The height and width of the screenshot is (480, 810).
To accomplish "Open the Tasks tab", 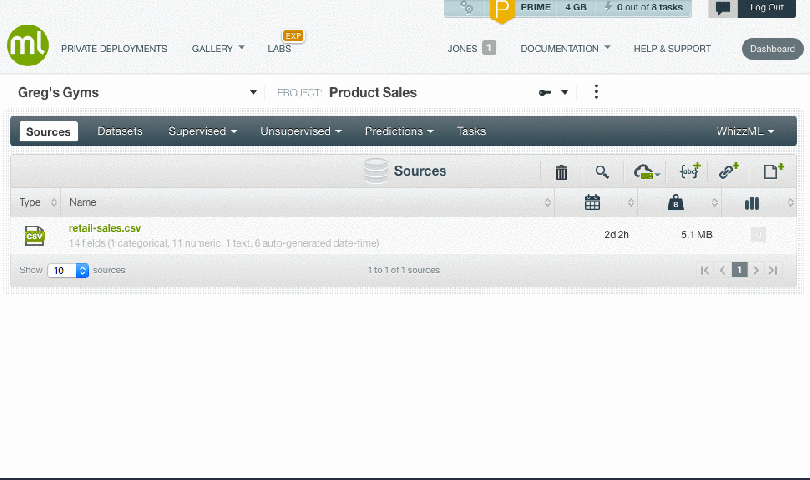I will [471, 131].
